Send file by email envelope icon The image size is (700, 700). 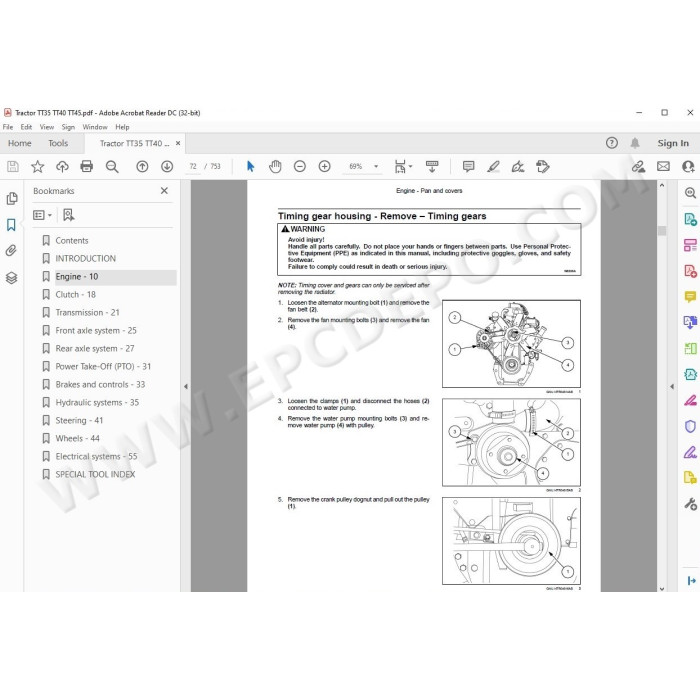click(x=663, y=167)
